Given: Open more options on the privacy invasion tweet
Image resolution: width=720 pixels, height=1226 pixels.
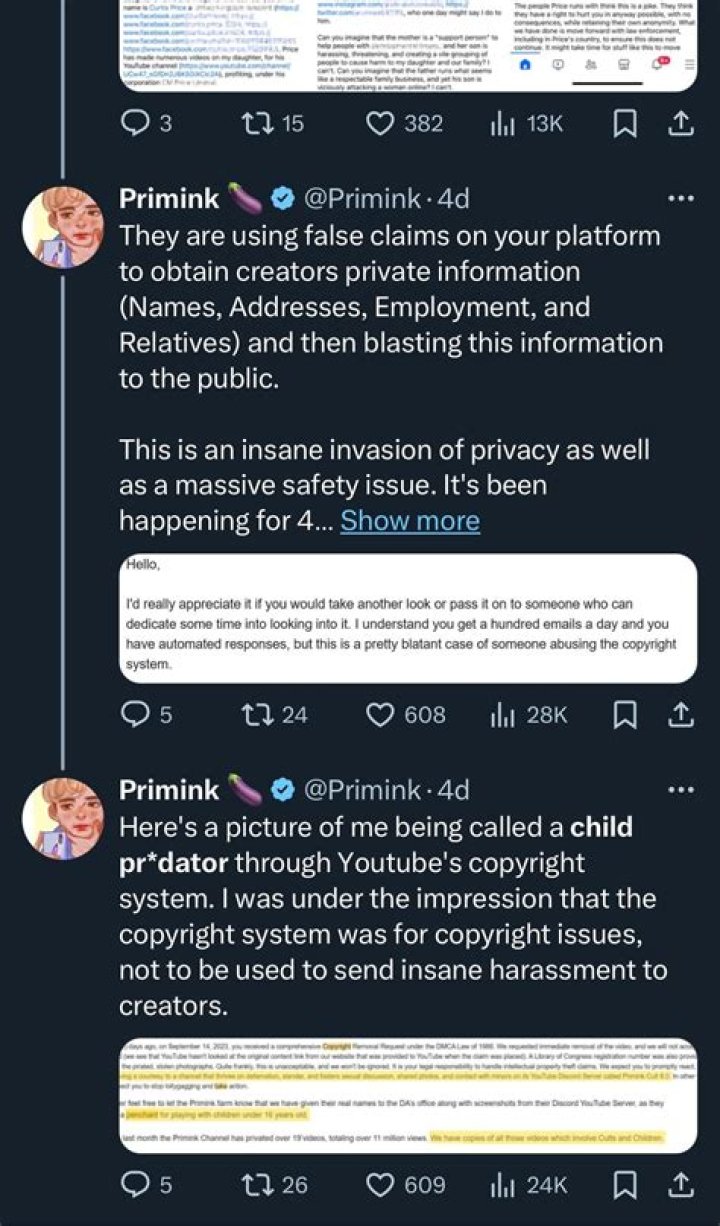Looking at the screenshot, I should click(x=680, y=198).
